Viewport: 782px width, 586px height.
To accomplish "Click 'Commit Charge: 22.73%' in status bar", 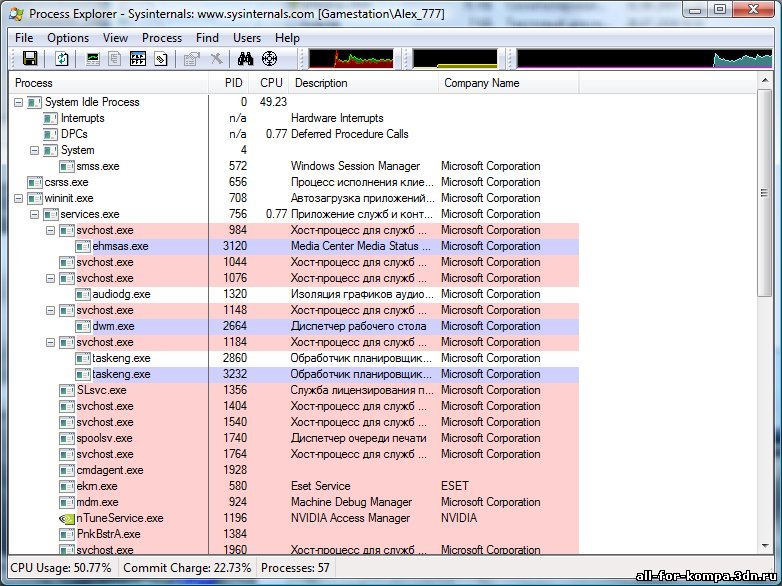I will click(x=187, y=568).
